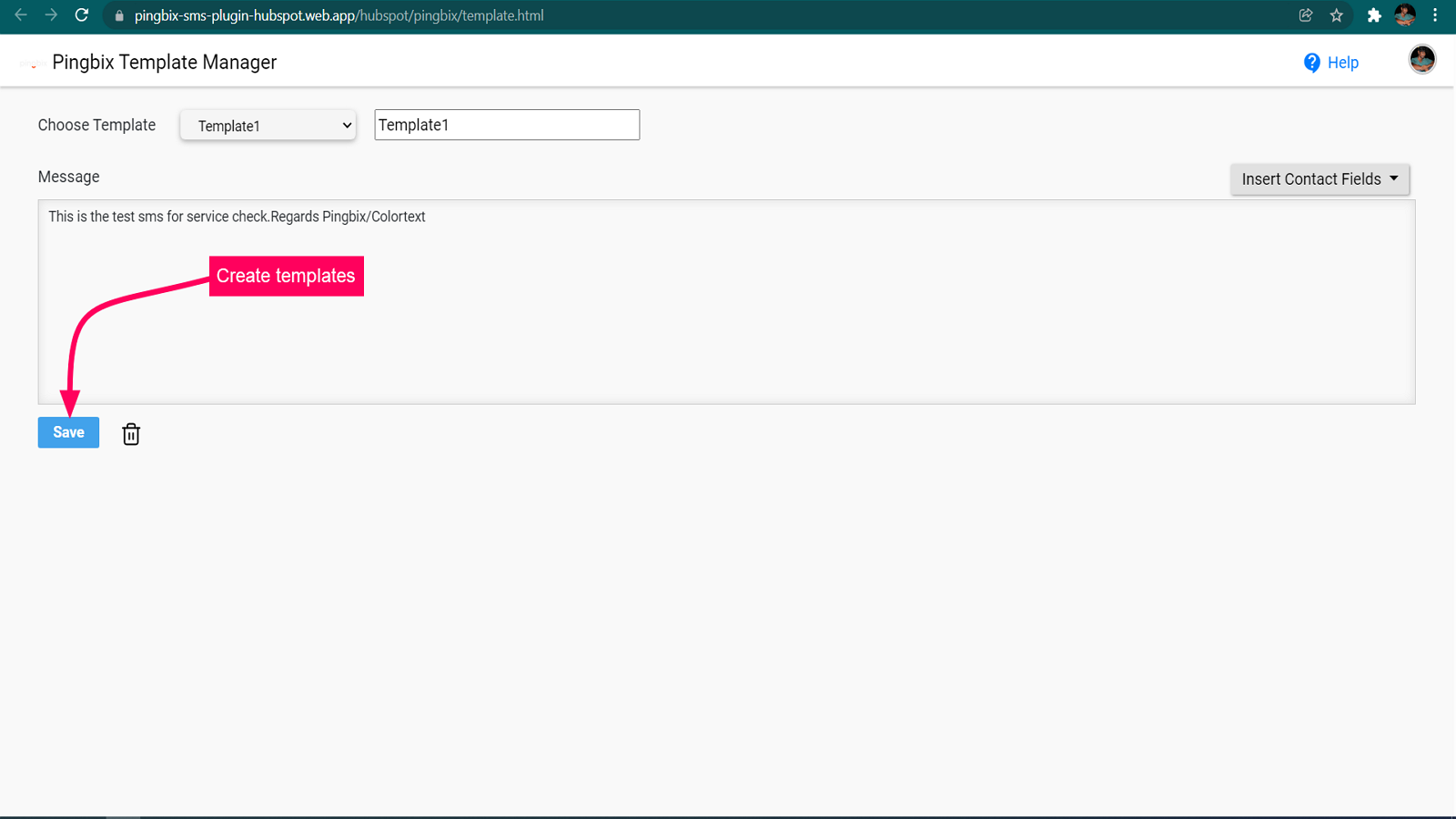Open the browser extensions puzzle icon

(x=1375, y=15)
